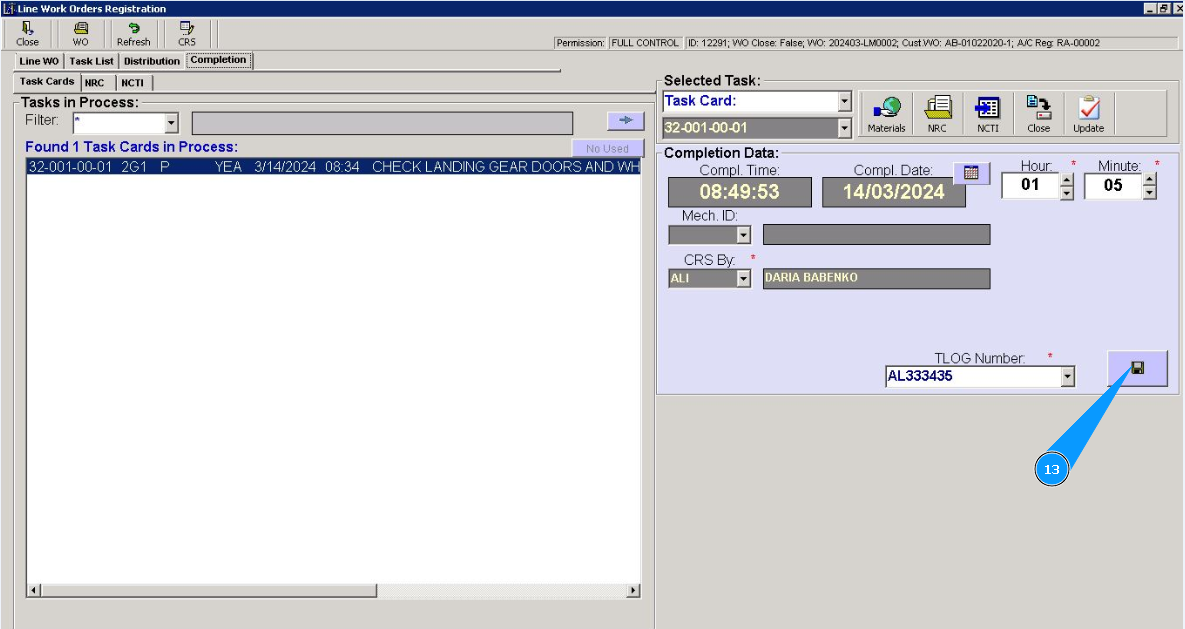Apply the filter with the blue arrow button
Screen dimensions: 1185x629
(x=626, y=120)
